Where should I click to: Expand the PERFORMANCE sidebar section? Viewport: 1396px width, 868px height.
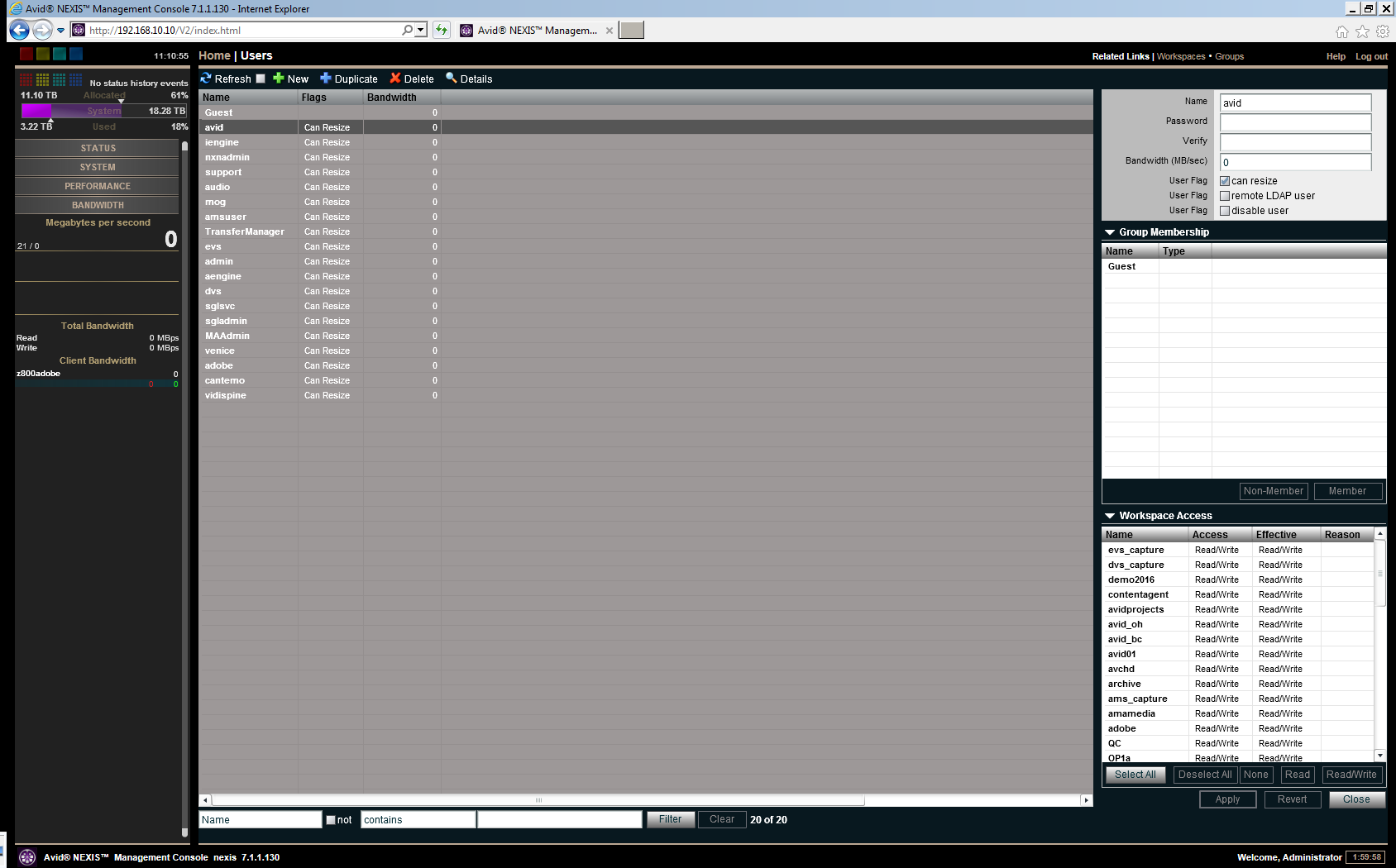tap(98, 186)
